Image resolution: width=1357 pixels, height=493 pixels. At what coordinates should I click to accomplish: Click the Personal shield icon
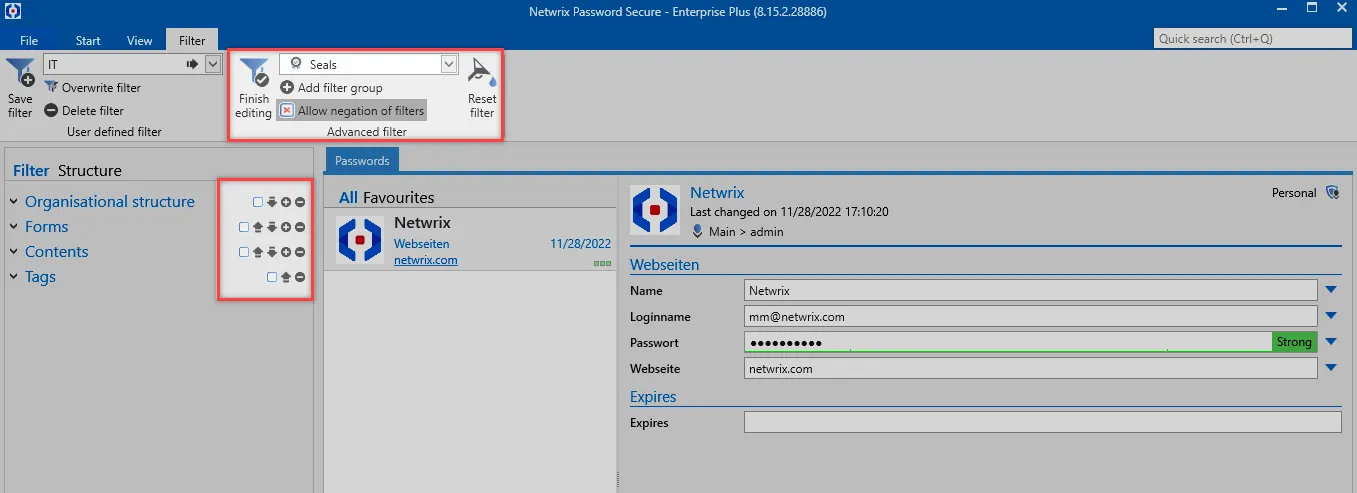[1332, 192]
